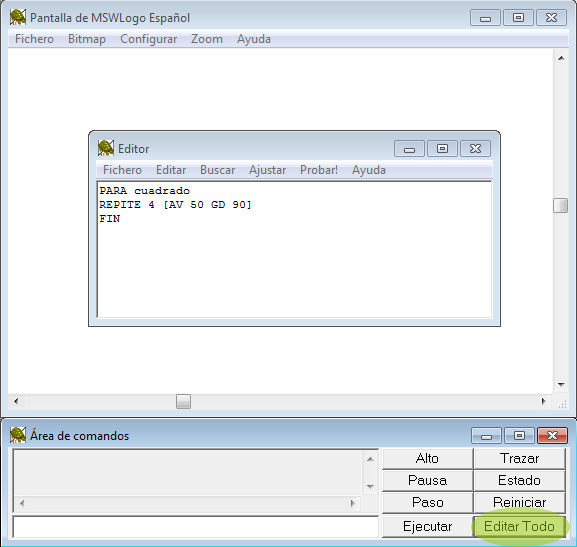This screenshot has width=577, height=547.
Task: Click the Editar Todo button
Action: [519, 526]
